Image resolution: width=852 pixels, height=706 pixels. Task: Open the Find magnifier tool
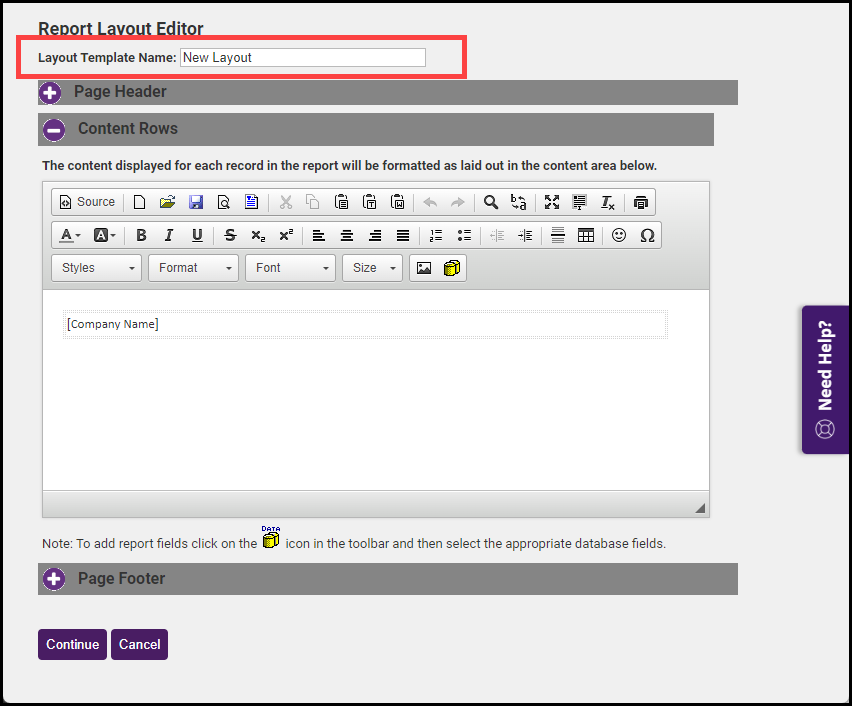tap(491, 202)
